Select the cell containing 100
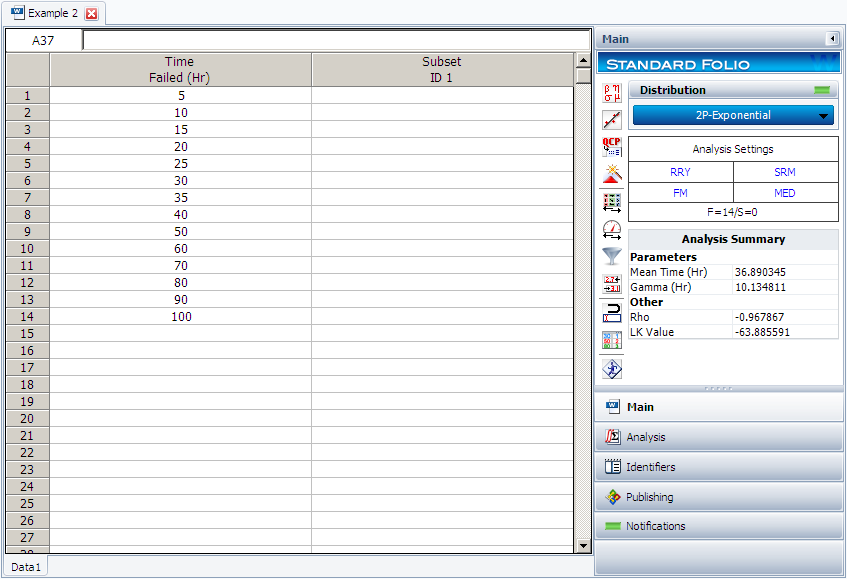This screenshot has width=847, height=579. point(180,317)
